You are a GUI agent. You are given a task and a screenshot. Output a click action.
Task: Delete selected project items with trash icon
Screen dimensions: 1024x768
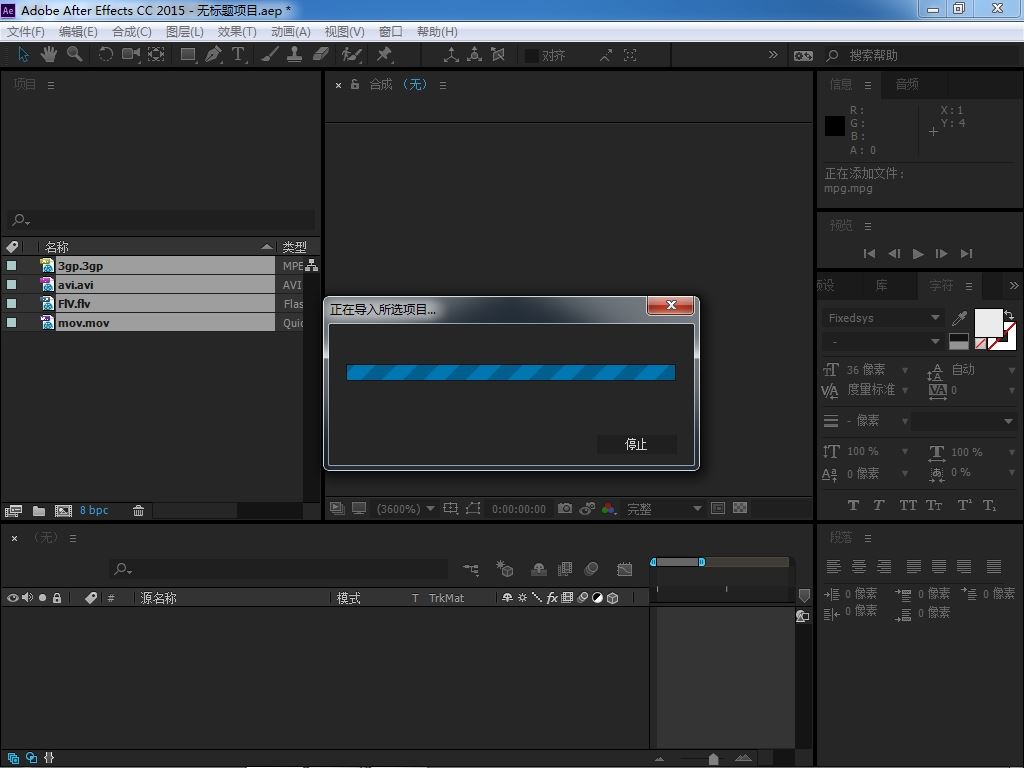point(138,511)
